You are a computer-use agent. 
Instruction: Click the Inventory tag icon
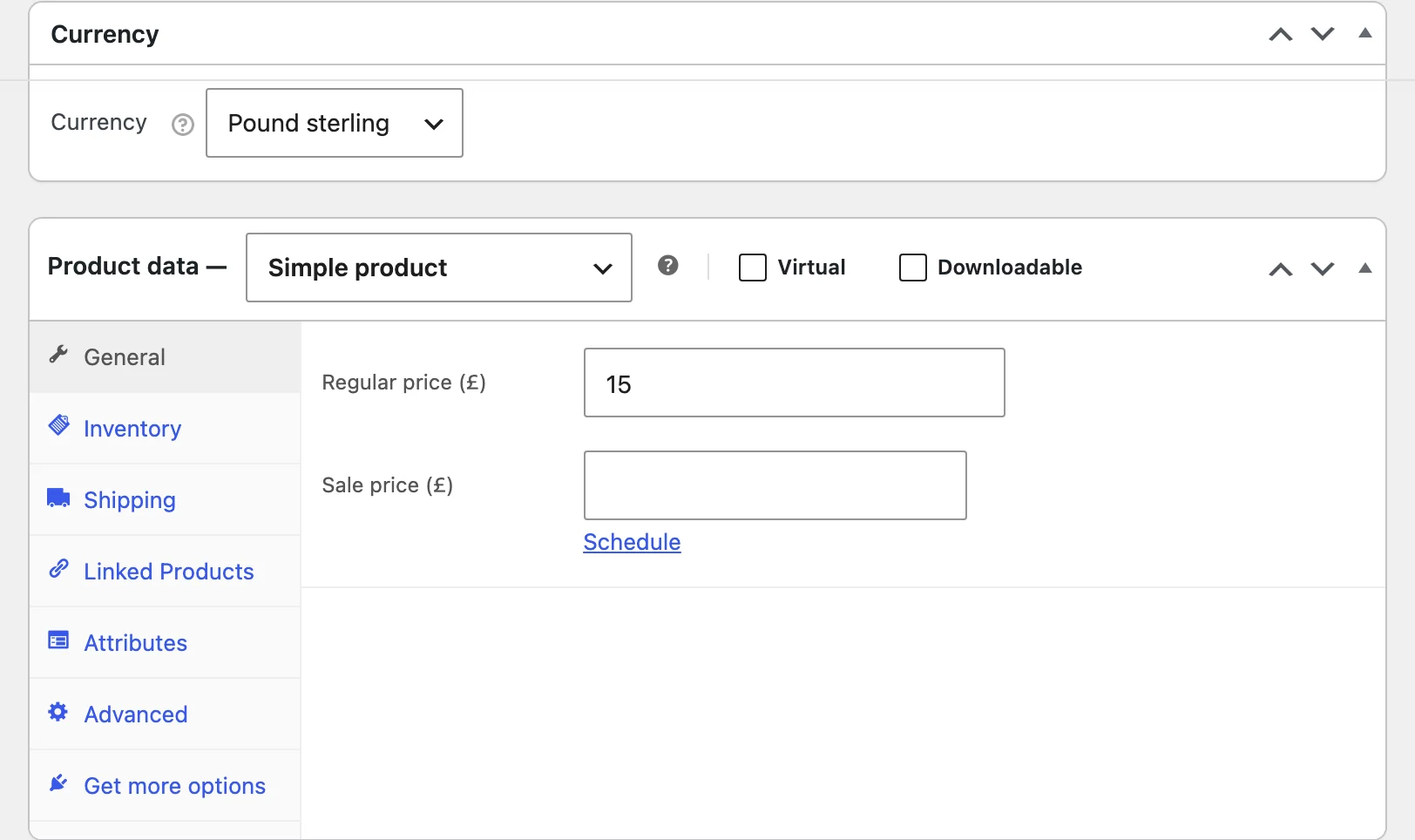(58, 425)
